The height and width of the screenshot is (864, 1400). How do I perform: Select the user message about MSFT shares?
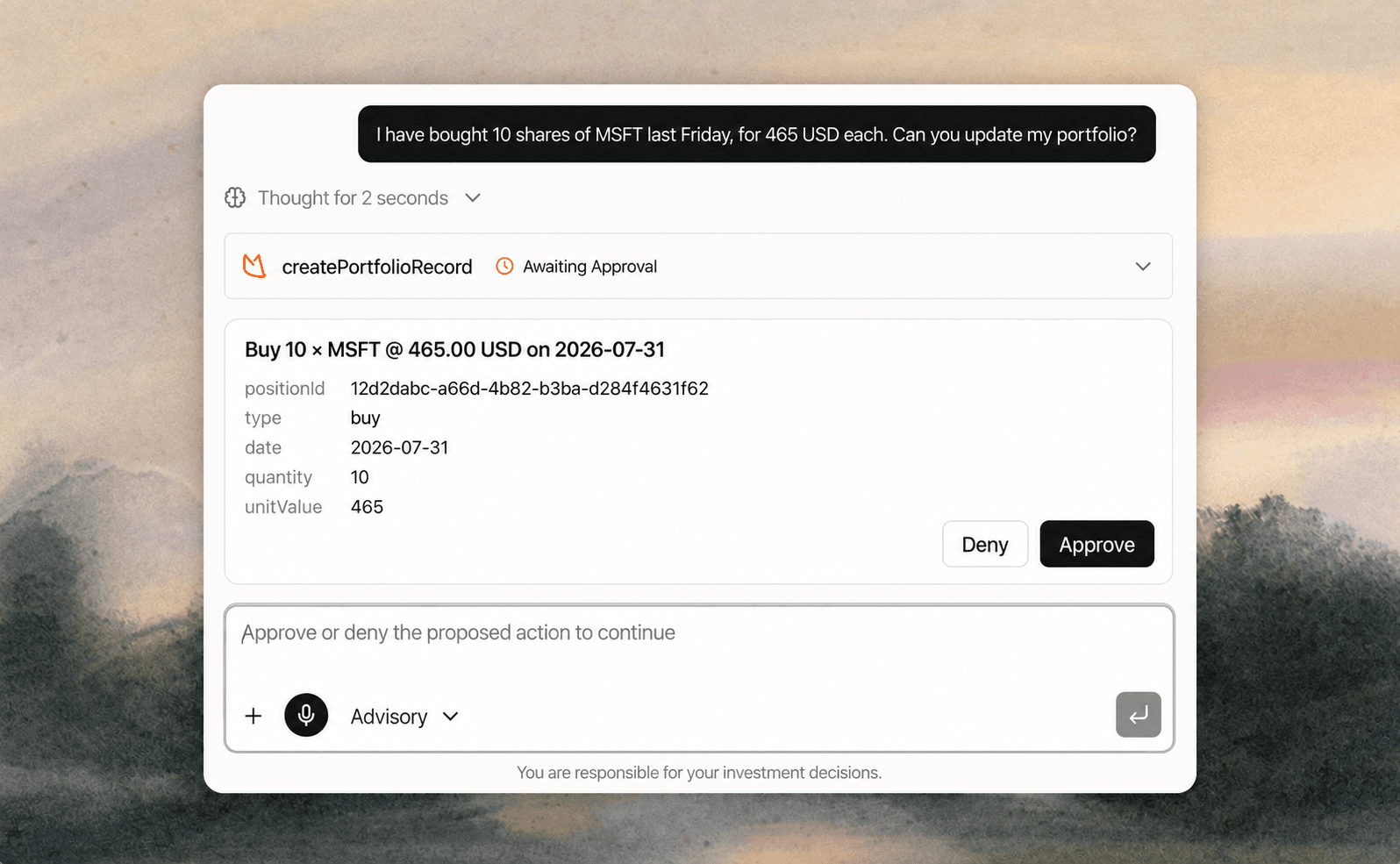click(x=756, y=134)
